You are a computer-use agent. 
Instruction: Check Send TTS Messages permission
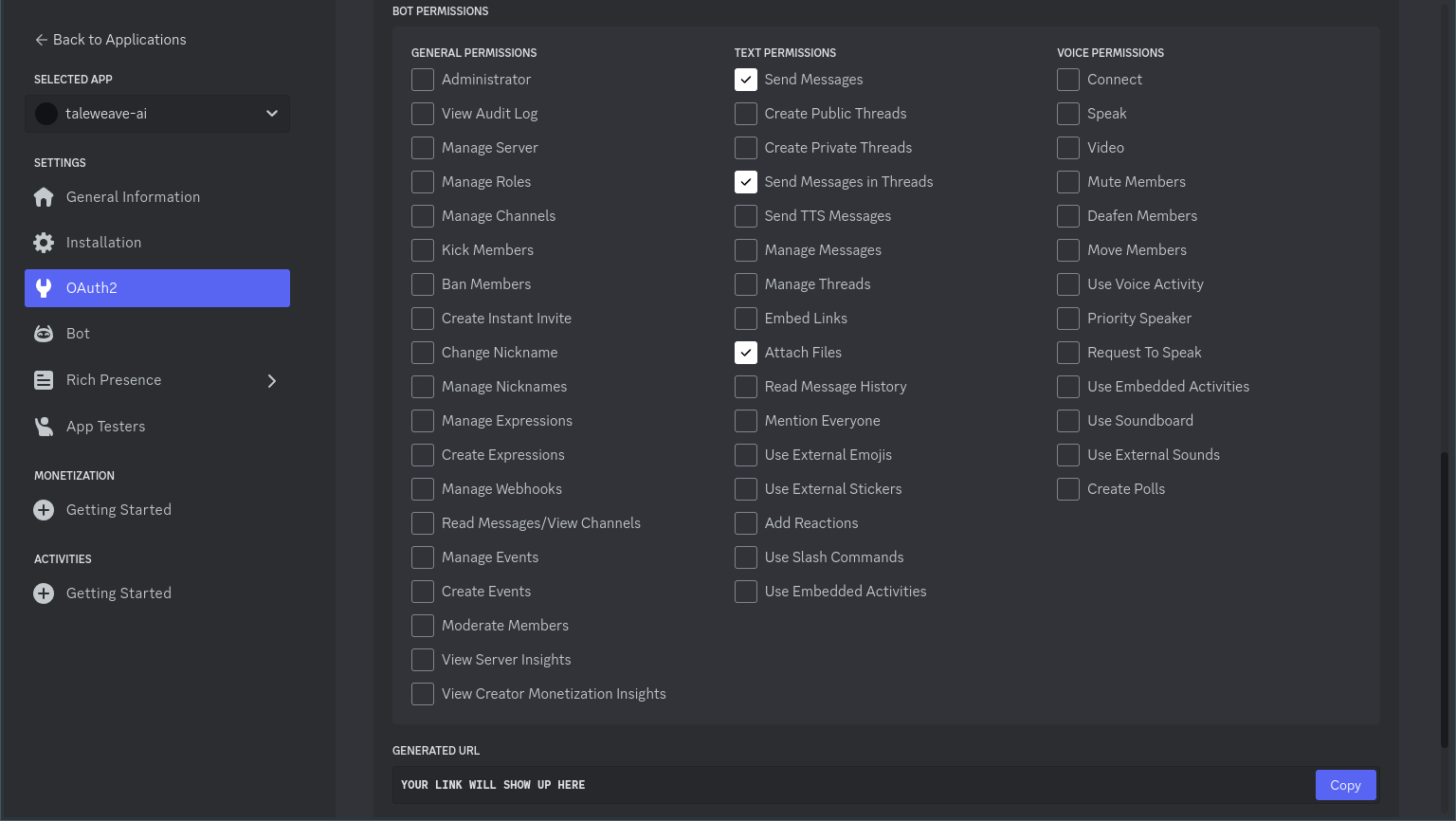[x=746, y=216]
